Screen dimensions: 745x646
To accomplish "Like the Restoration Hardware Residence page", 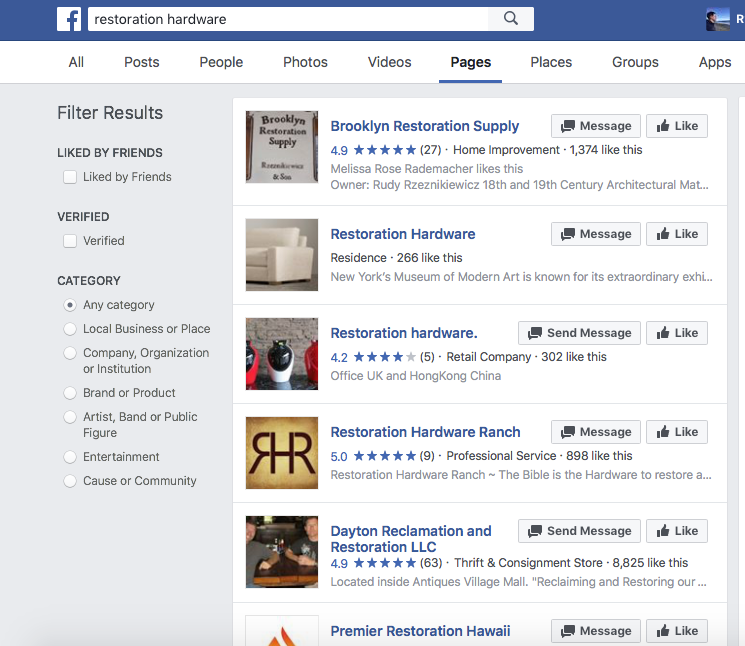I will [x=677, y=234].
